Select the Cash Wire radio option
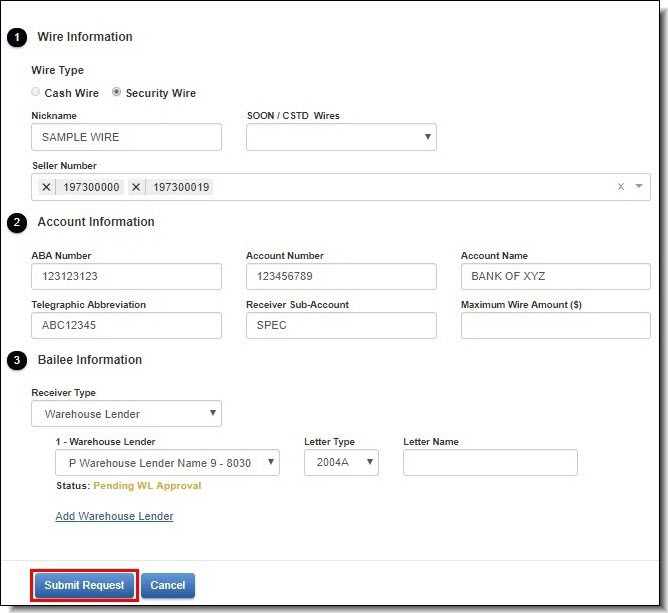Viewport: 668px width, 613px height. 36,92
